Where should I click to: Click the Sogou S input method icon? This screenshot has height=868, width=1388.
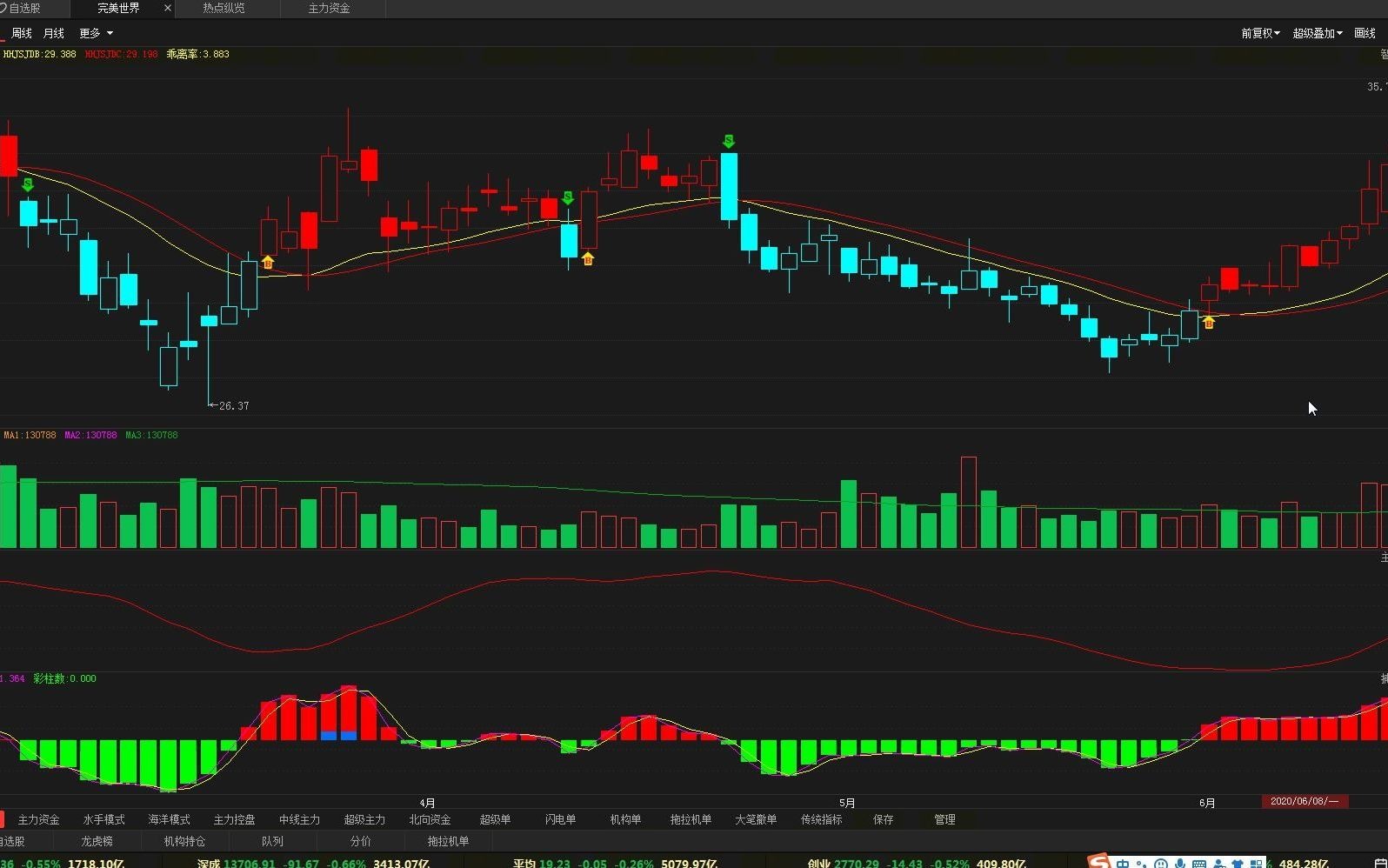1099,862
